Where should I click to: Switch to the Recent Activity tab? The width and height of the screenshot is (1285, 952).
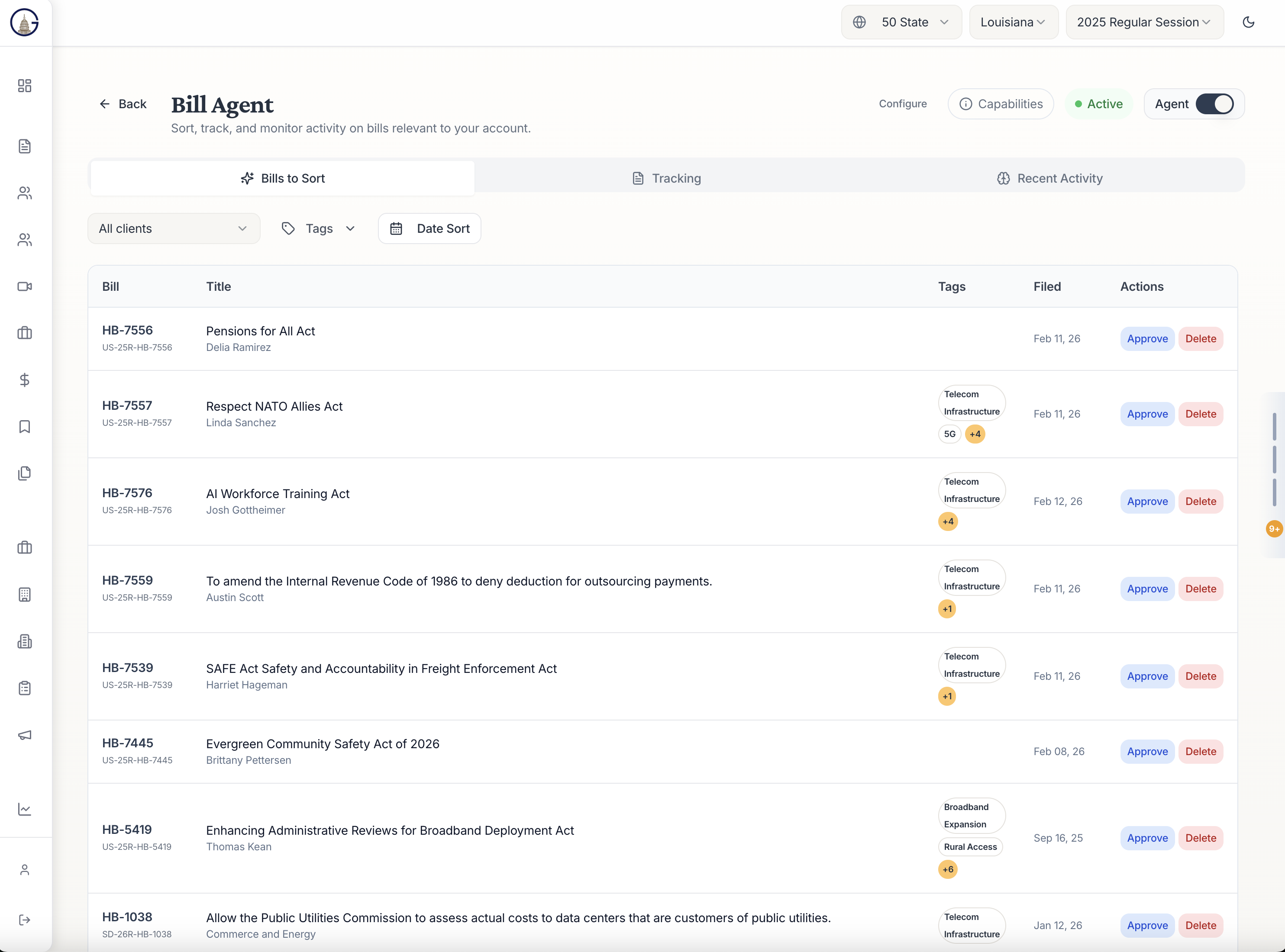tap(1050, 178)
